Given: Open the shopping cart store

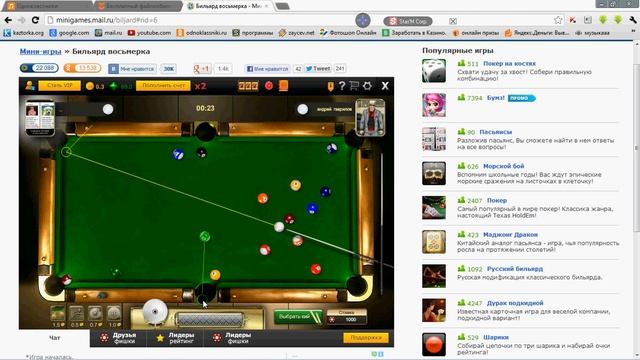Looking at the screenshot, I should [354, 86].
